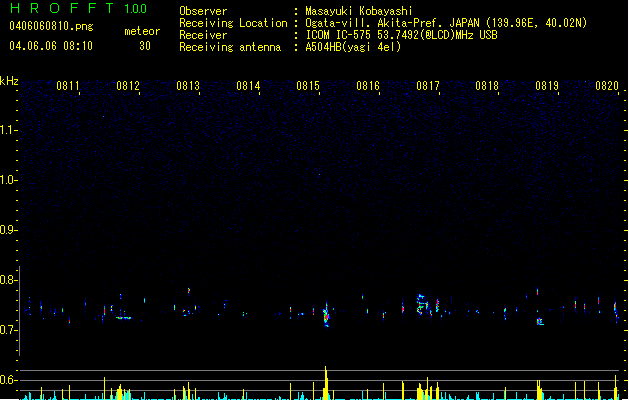
Task: Click the 0812 time axis marker
Action: (128, 86)
